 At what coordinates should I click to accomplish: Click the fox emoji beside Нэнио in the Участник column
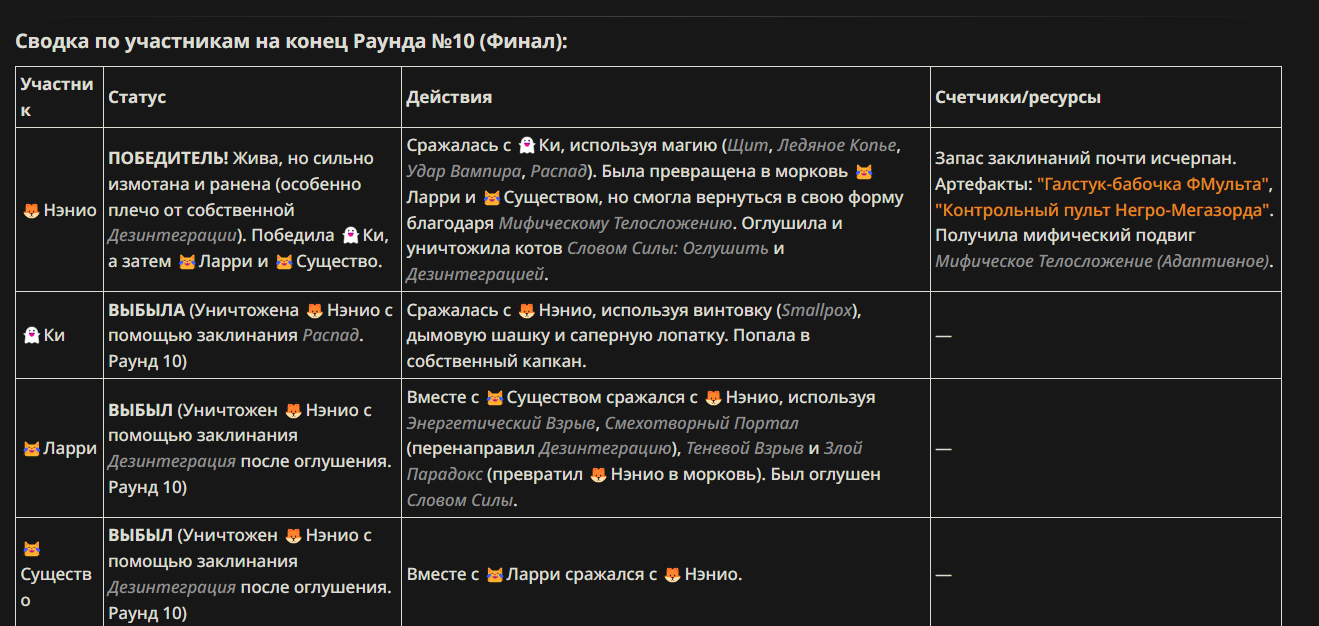(x=31, y=211)
